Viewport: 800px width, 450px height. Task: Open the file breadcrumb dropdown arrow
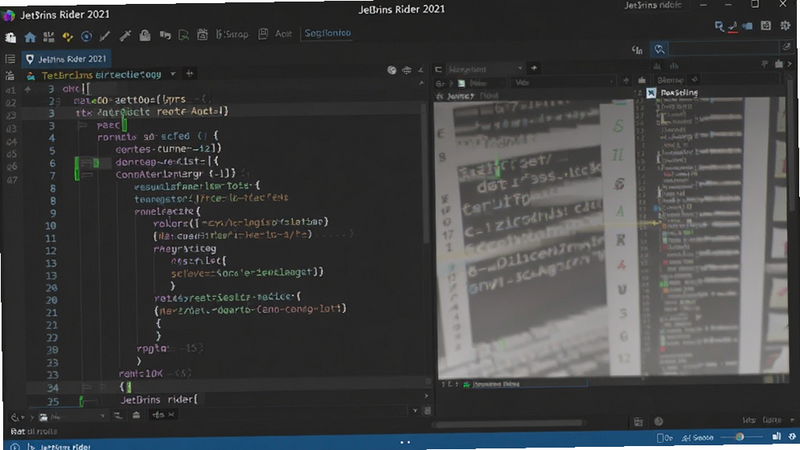tap(173, 74)
